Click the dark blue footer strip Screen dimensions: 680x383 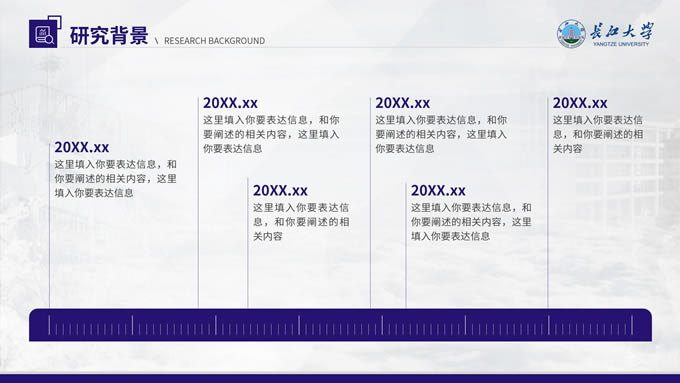click(x=340, y=379)
